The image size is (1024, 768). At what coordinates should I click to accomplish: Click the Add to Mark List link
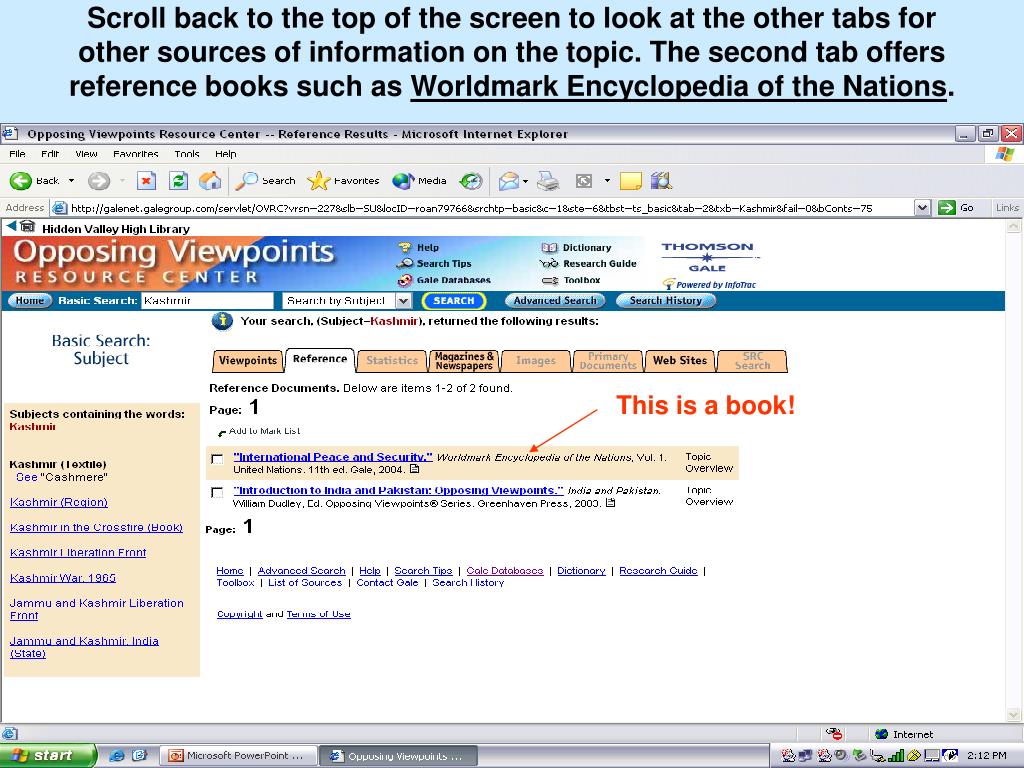[x=264, y=431]
